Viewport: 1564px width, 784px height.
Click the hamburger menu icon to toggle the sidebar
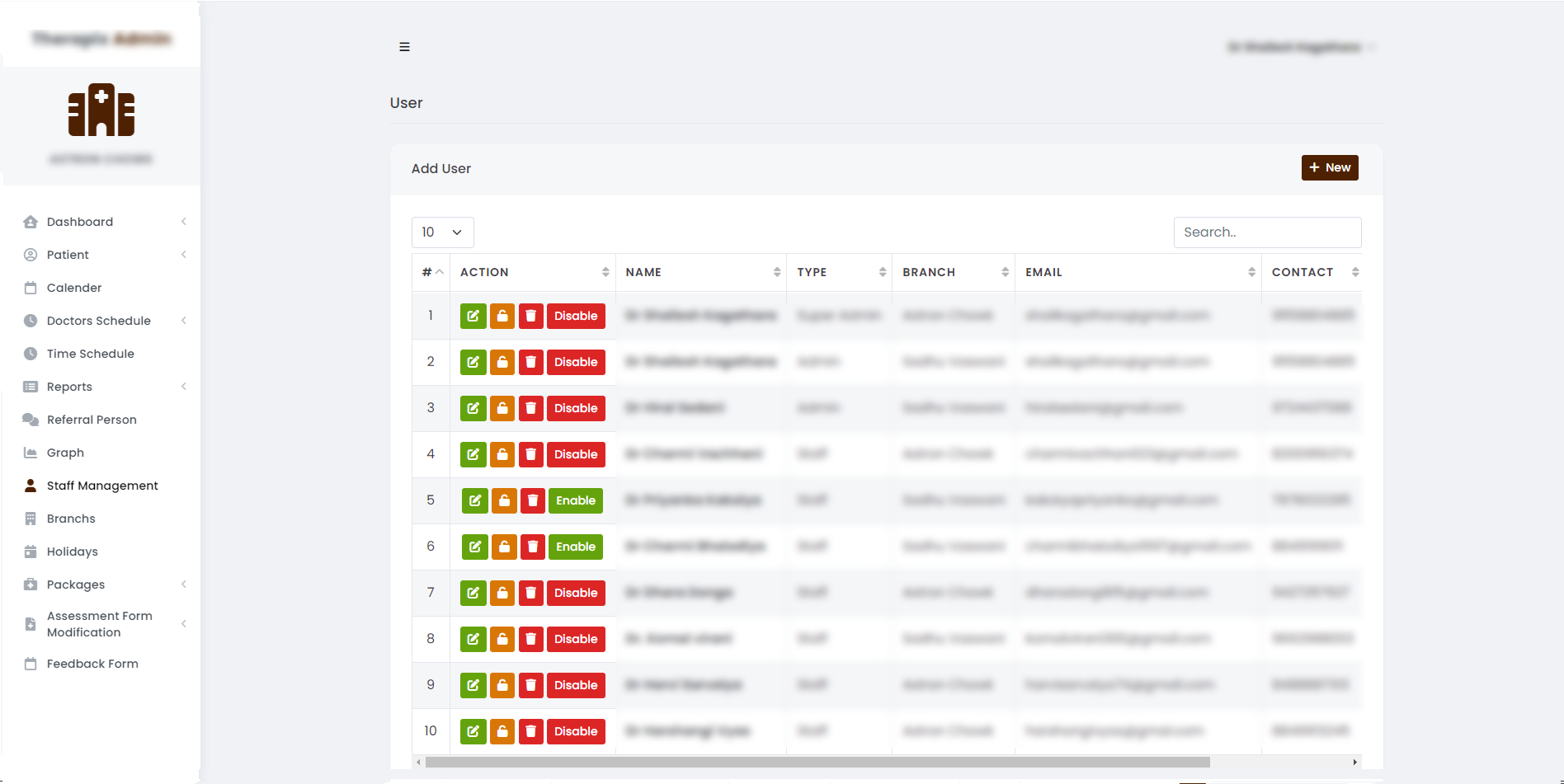(404, 47)
